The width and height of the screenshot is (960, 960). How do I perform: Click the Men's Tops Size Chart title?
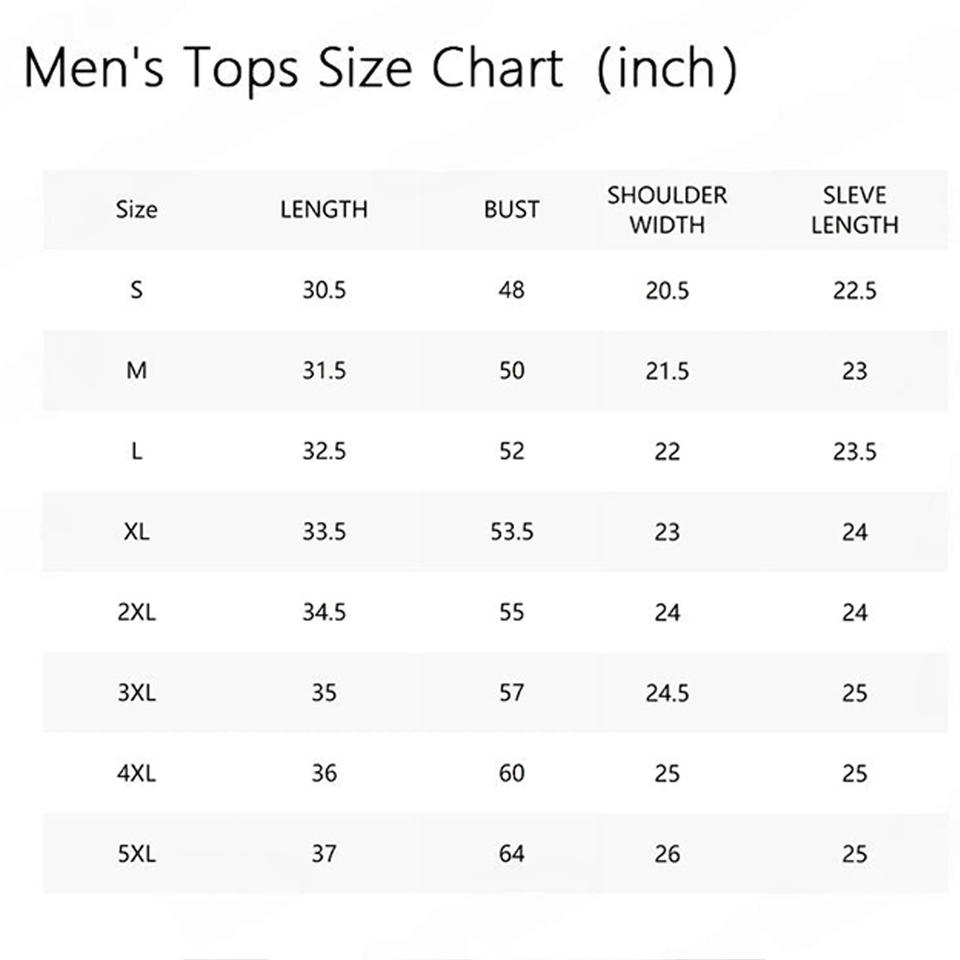click(380, 68)
